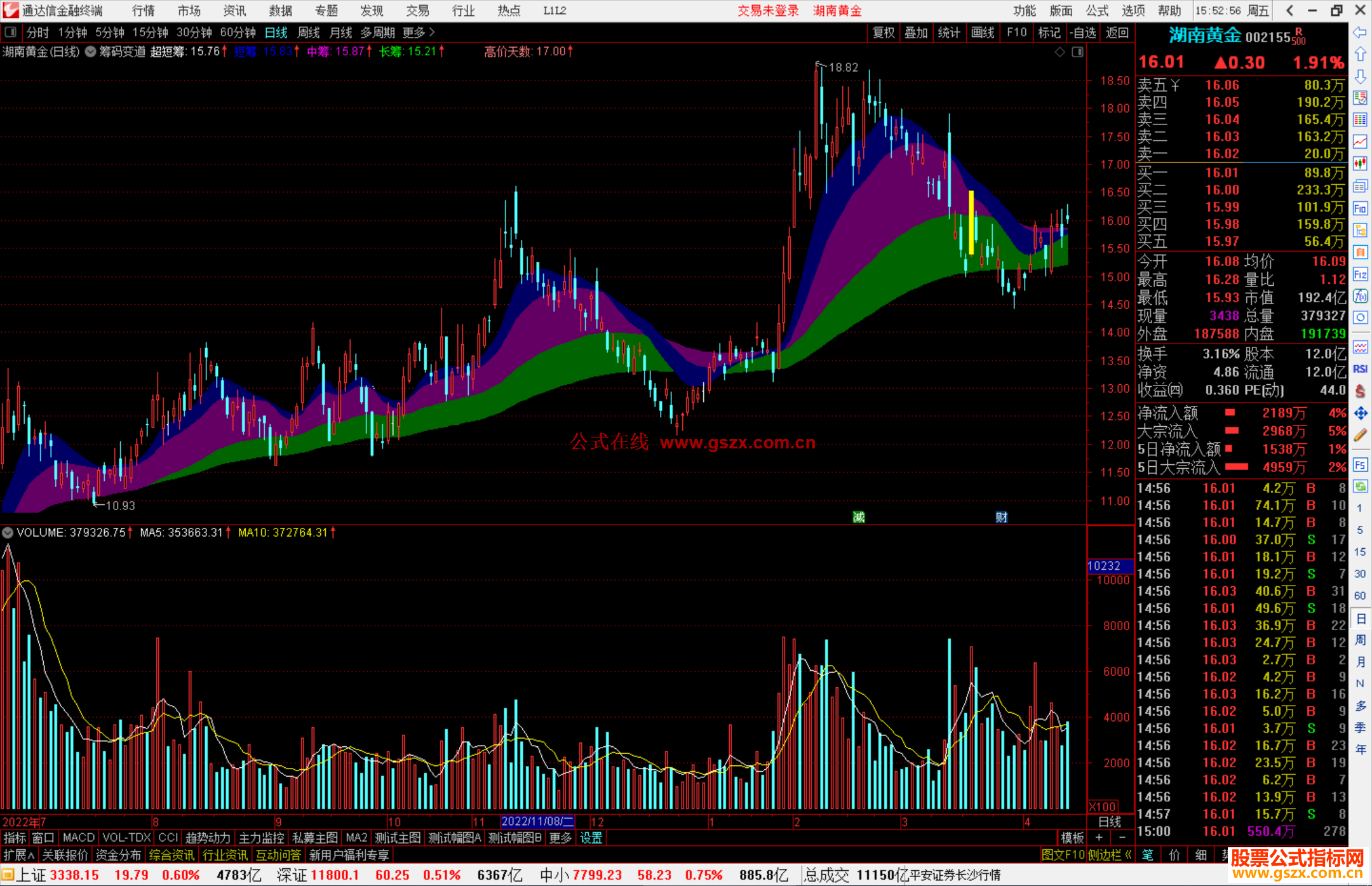Select 周 period in right sidebar
Viewport: 1372px width, 886px height.
tap(1360, 640)
